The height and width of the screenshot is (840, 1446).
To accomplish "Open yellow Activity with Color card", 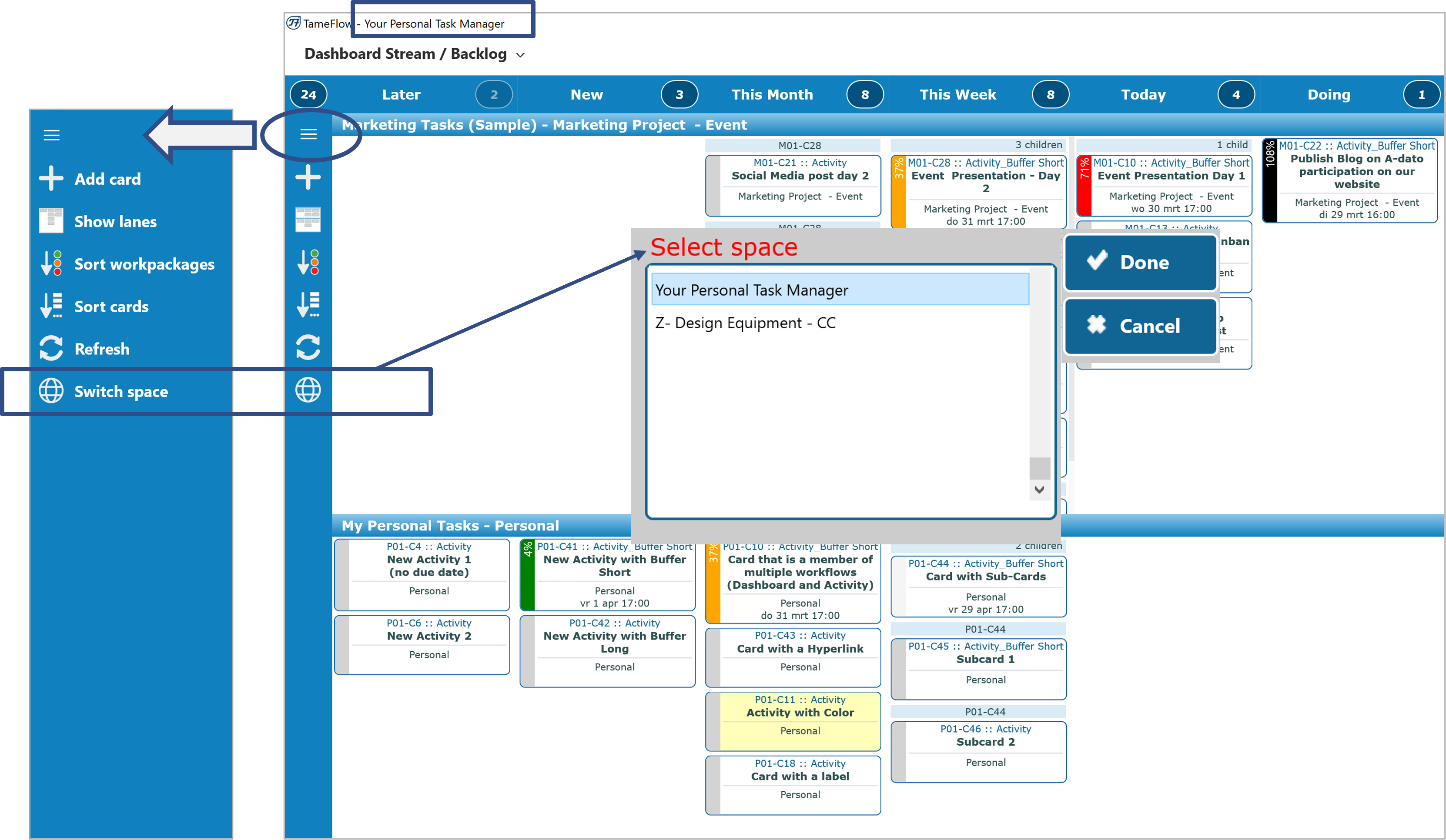I will coord(793,721).
